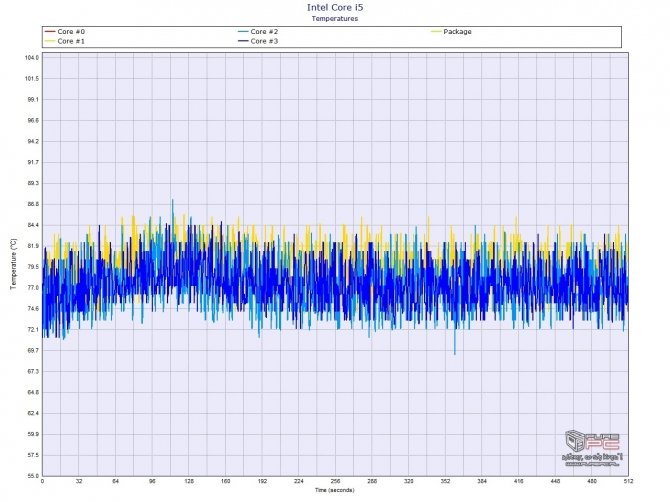670x502 pixels.
Task: Click the 64.8 y-axis value
Action: (32, 393)
